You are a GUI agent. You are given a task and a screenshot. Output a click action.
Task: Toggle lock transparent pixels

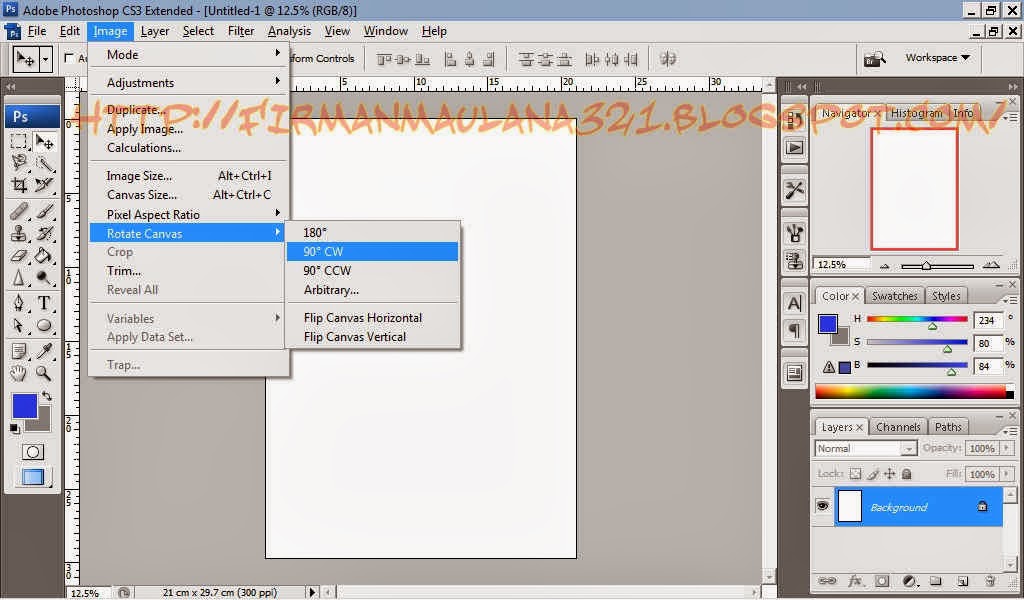point(856,474)
